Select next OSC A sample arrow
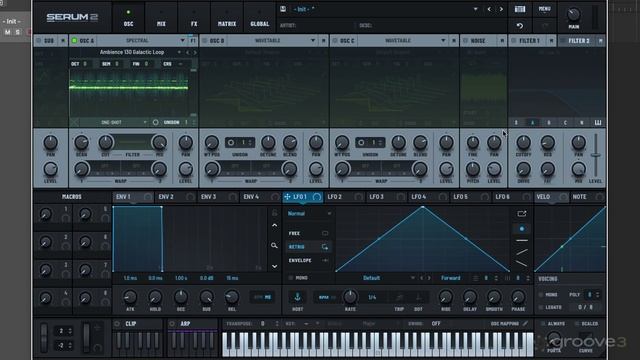 point(195,52)
